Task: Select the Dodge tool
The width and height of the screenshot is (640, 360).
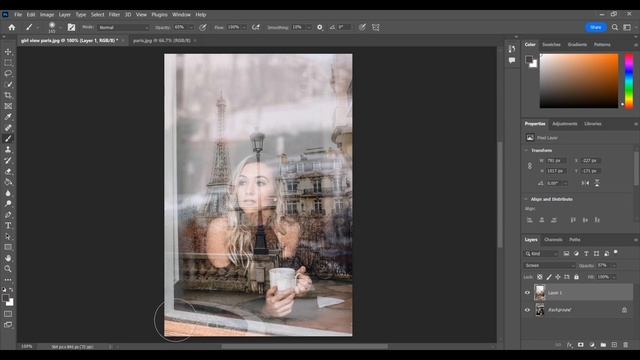Action: (8, 204)
